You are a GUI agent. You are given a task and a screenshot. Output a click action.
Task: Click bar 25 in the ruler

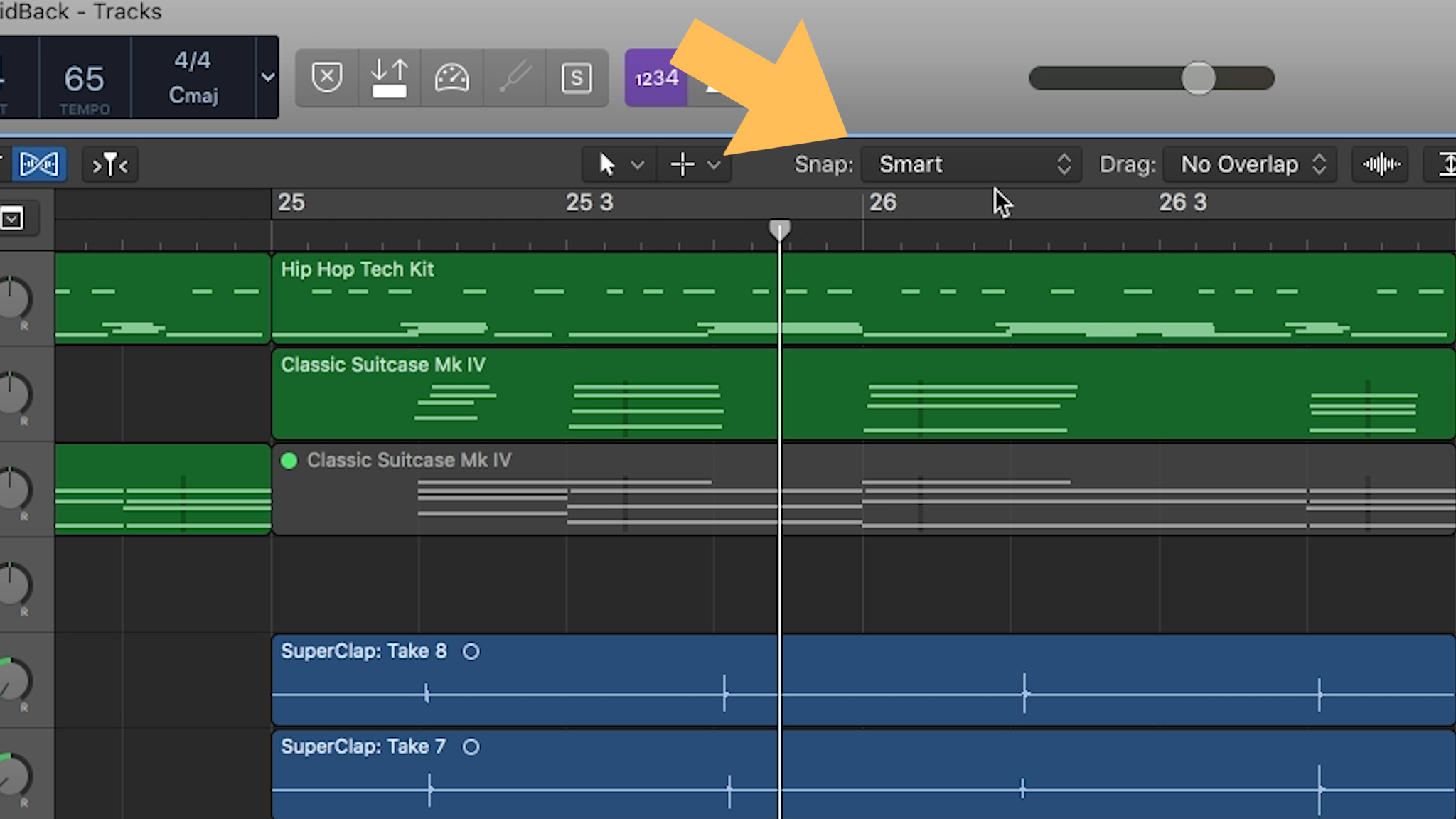click(291, 203)
